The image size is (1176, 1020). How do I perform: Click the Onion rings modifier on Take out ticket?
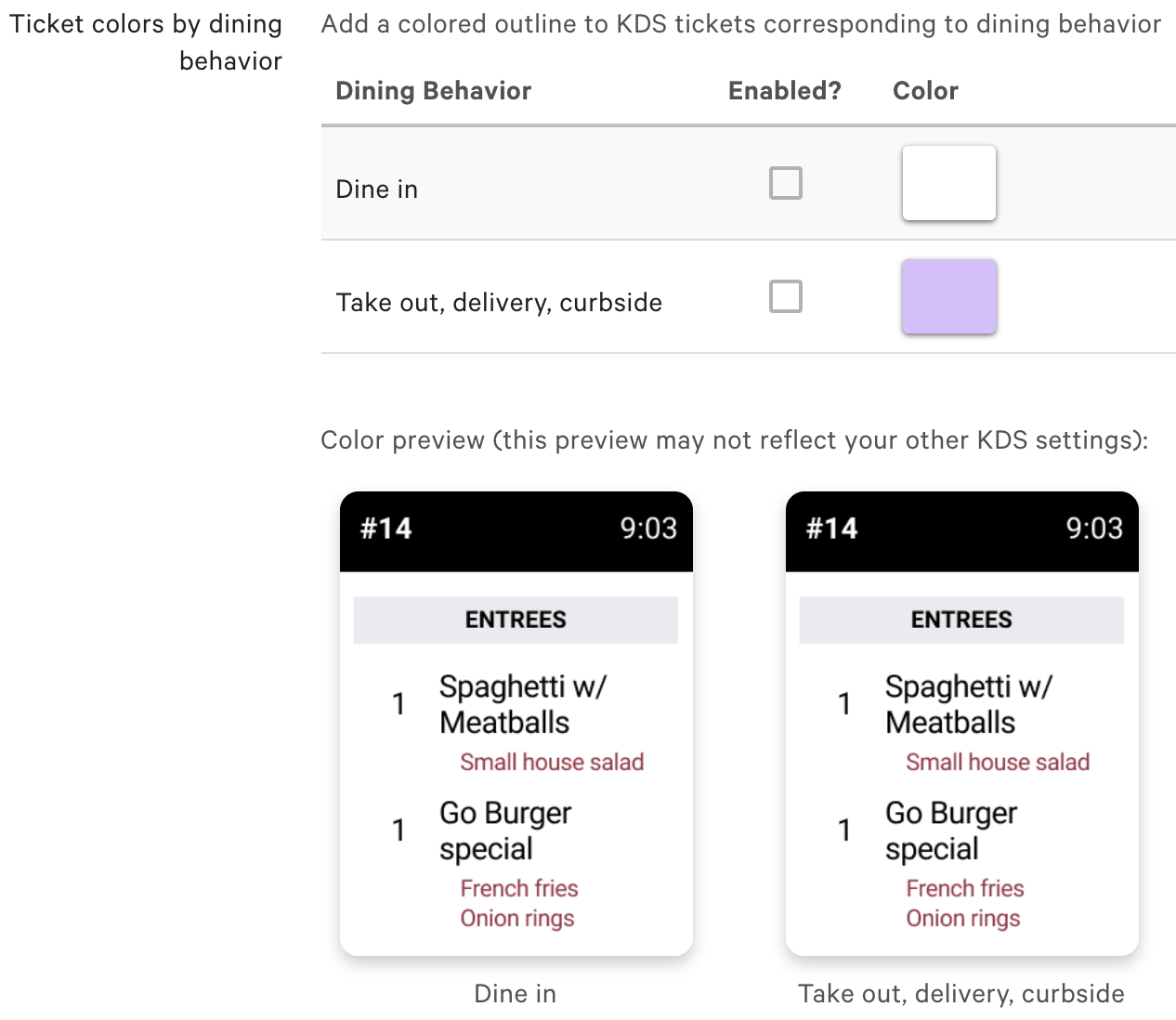[x=963, y=918]
